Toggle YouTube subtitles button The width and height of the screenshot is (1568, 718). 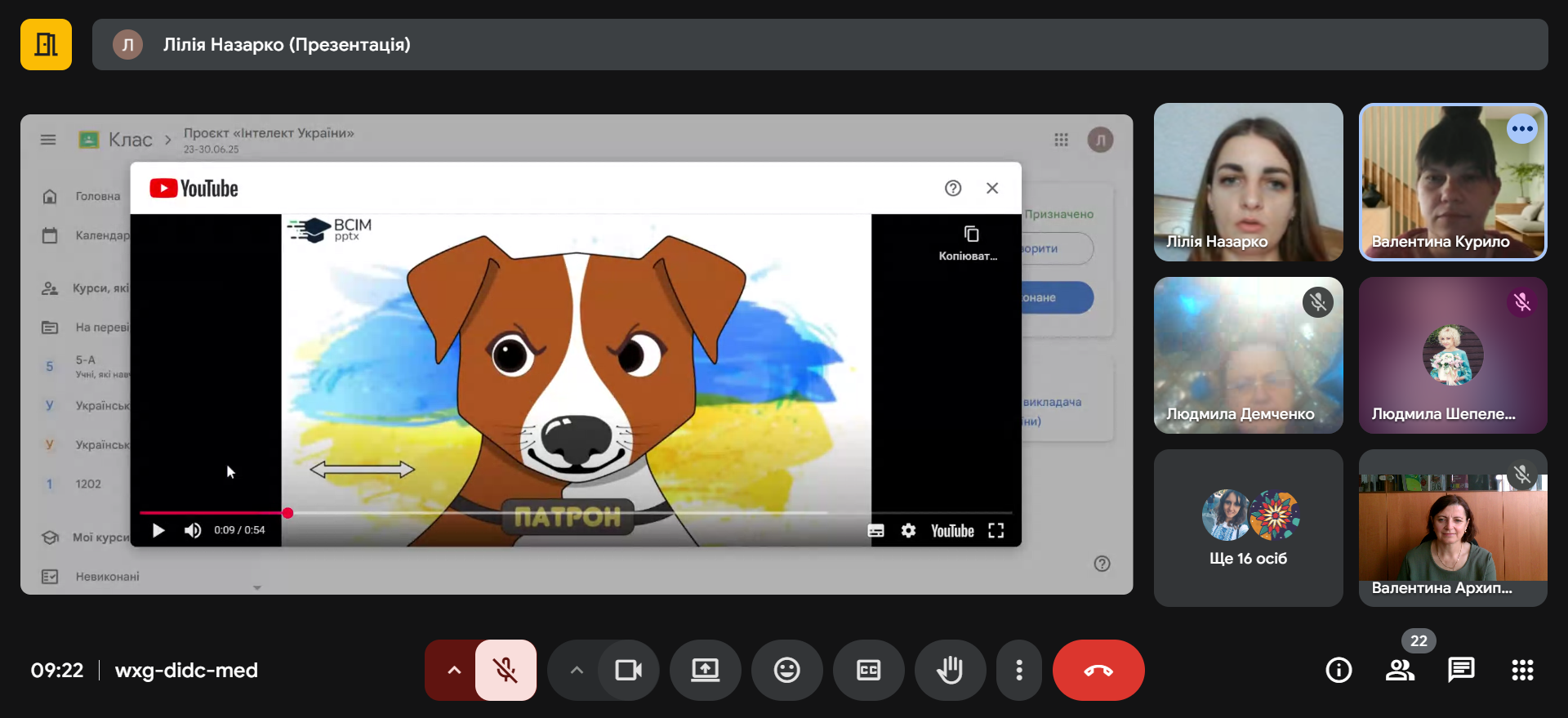click(x=875, y=531)
